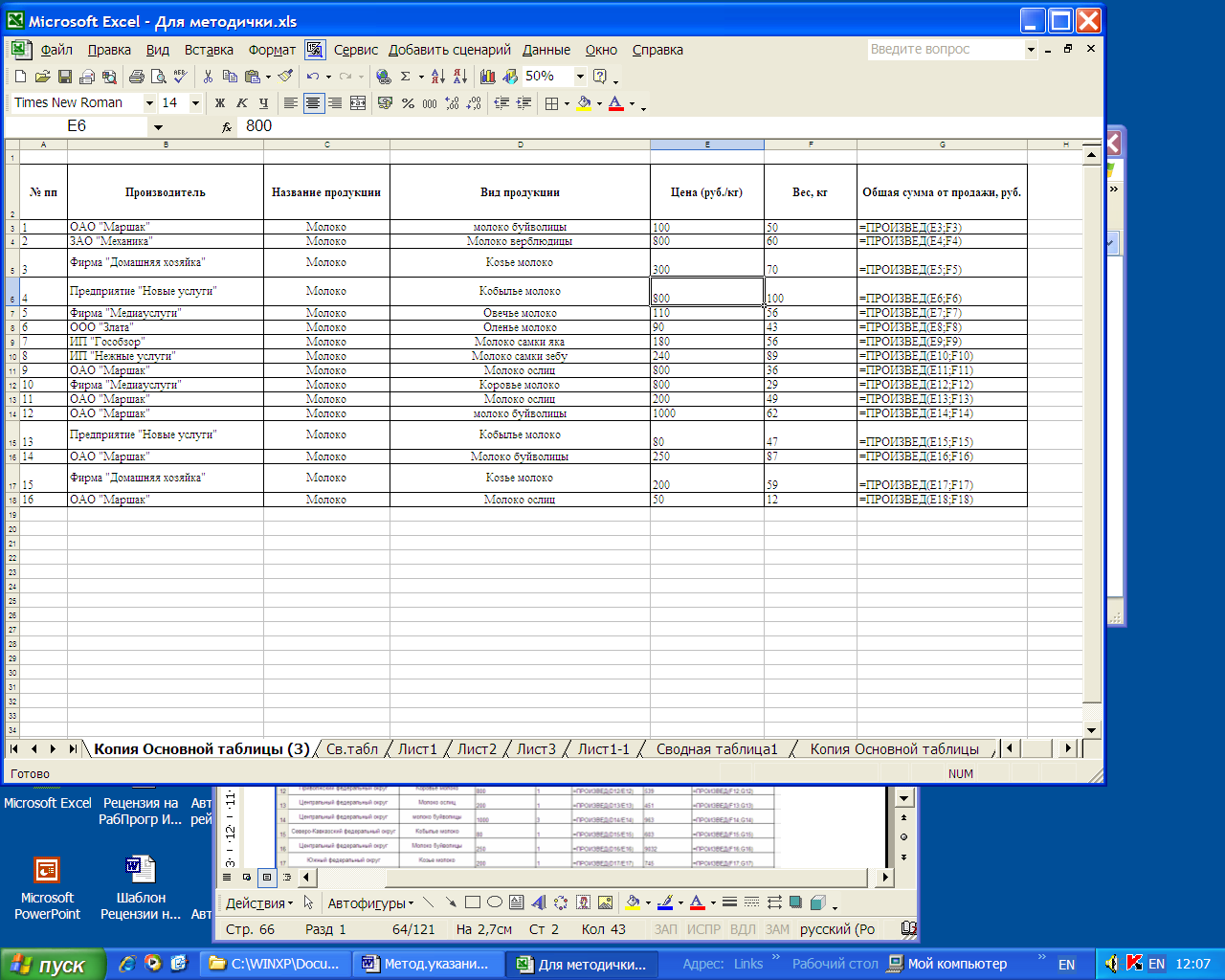The image size is (1225, 980).
Task: Click the Введите вопрос help input box
Action: point(946,49)
